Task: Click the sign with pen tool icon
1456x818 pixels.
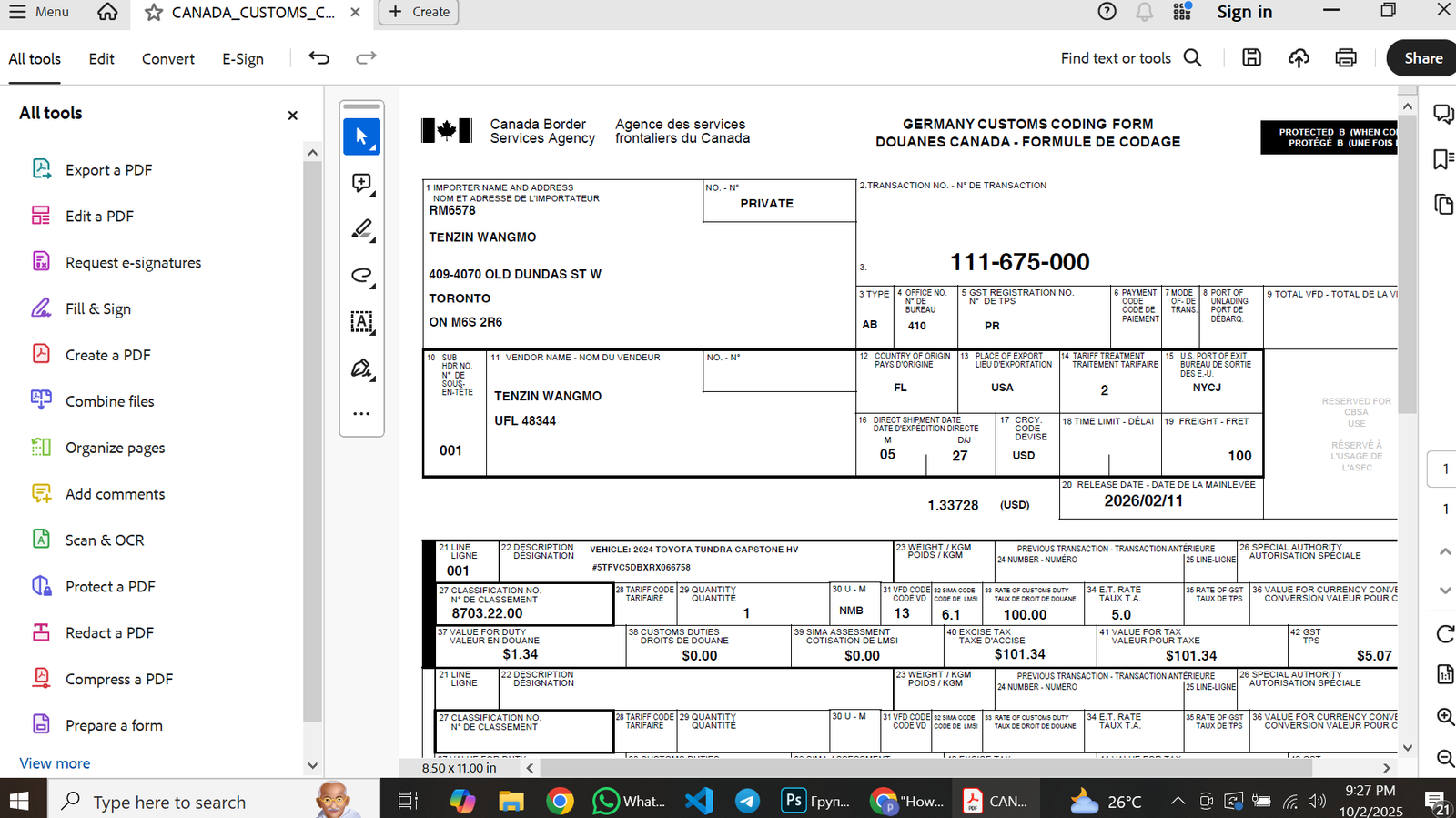Action: tap(361, 369)
